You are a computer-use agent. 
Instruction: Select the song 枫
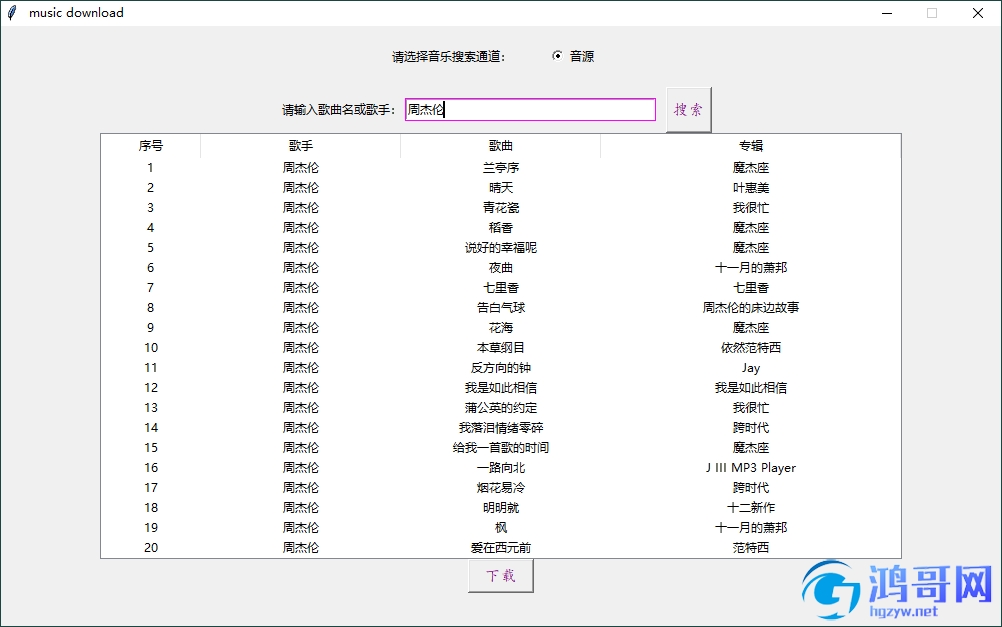[500, 528]
